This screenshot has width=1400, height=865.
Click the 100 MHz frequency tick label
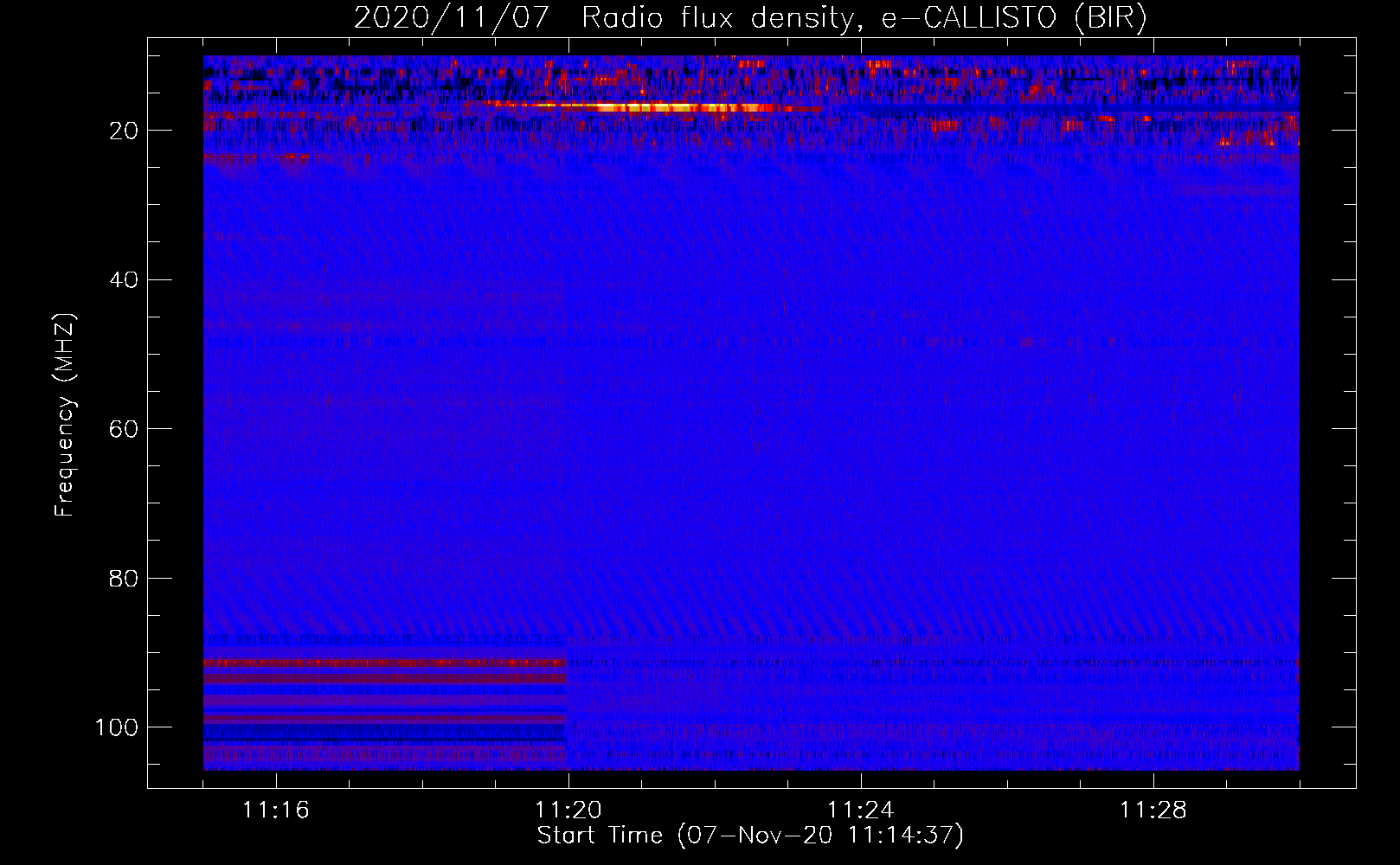tap(117, 727)
